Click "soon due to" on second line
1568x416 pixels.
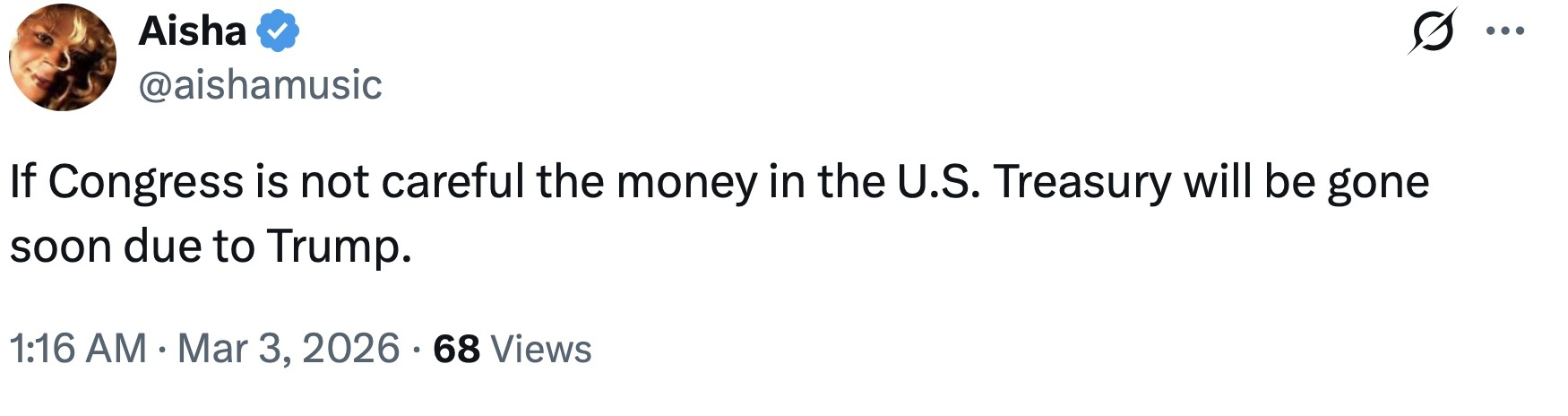point(132,246)
